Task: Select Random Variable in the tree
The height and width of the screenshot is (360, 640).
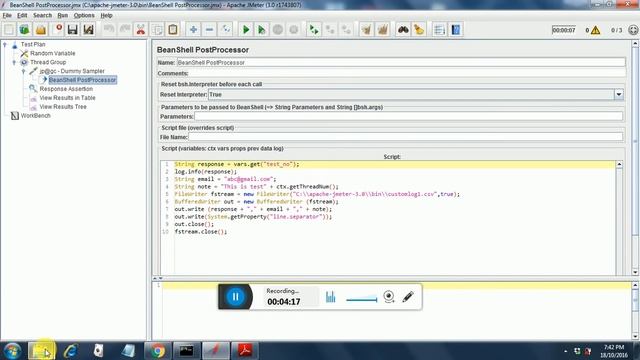Action: point(53,53)
